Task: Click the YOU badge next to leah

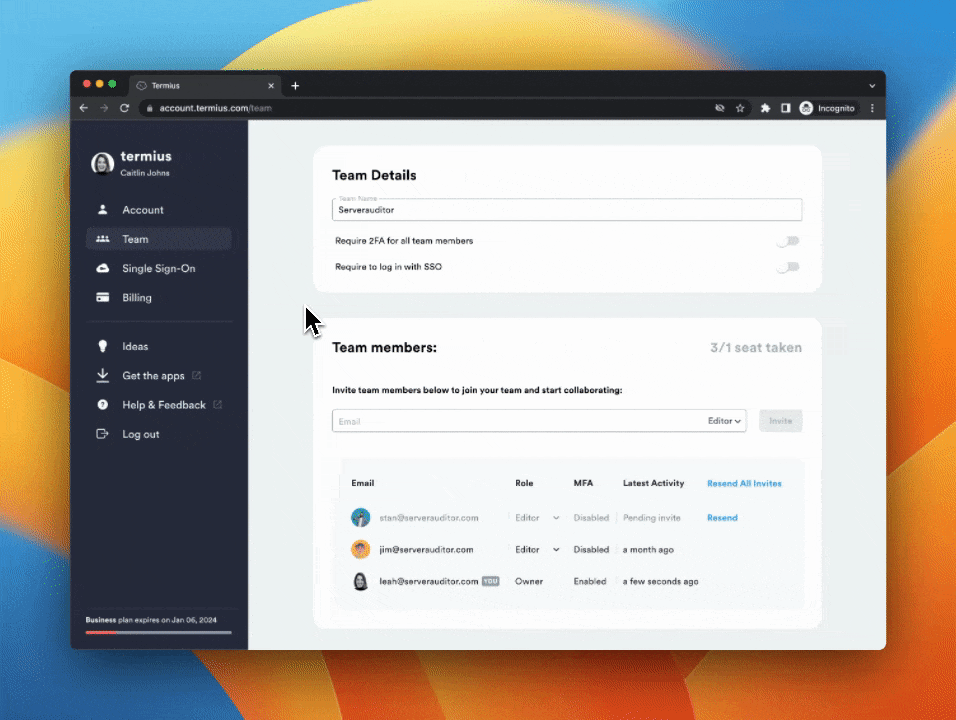Action: coord(490,581)
